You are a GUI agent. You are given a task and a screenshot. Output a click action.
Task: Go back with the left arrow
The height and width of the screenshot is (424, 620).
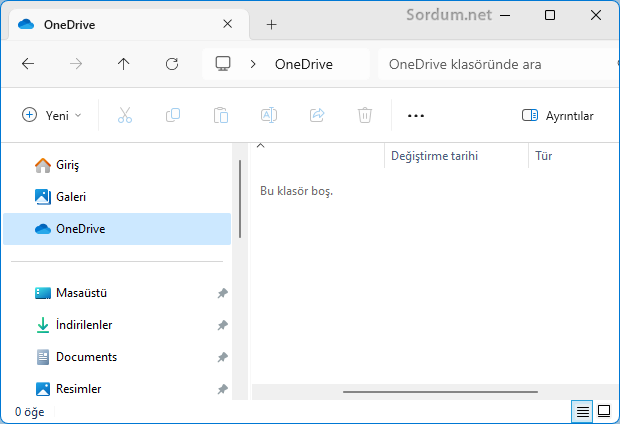(28, 64)
